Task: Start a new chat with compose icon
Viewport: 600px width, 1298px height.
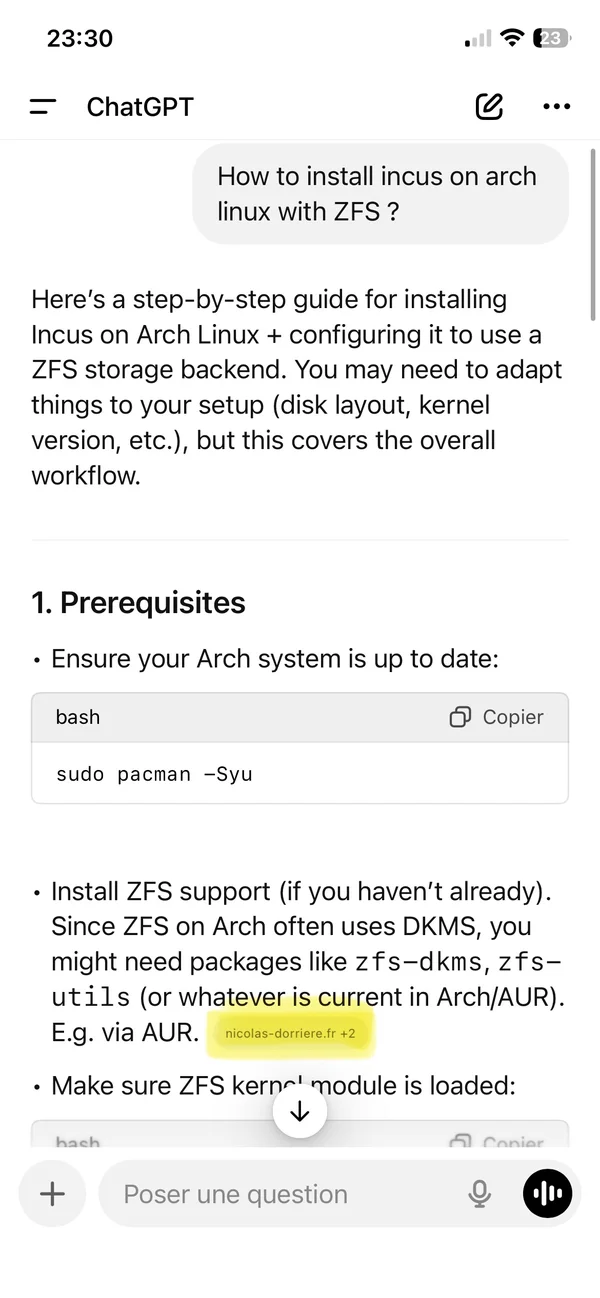Action: 489,106
